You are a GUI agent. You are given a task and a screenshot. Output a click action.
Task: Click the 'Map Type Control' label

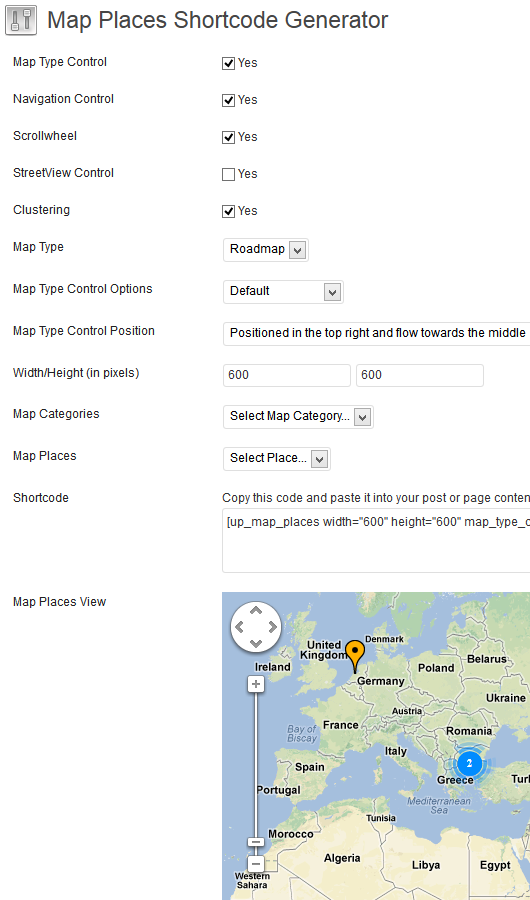pyautogui.click(x=60, y=62)
